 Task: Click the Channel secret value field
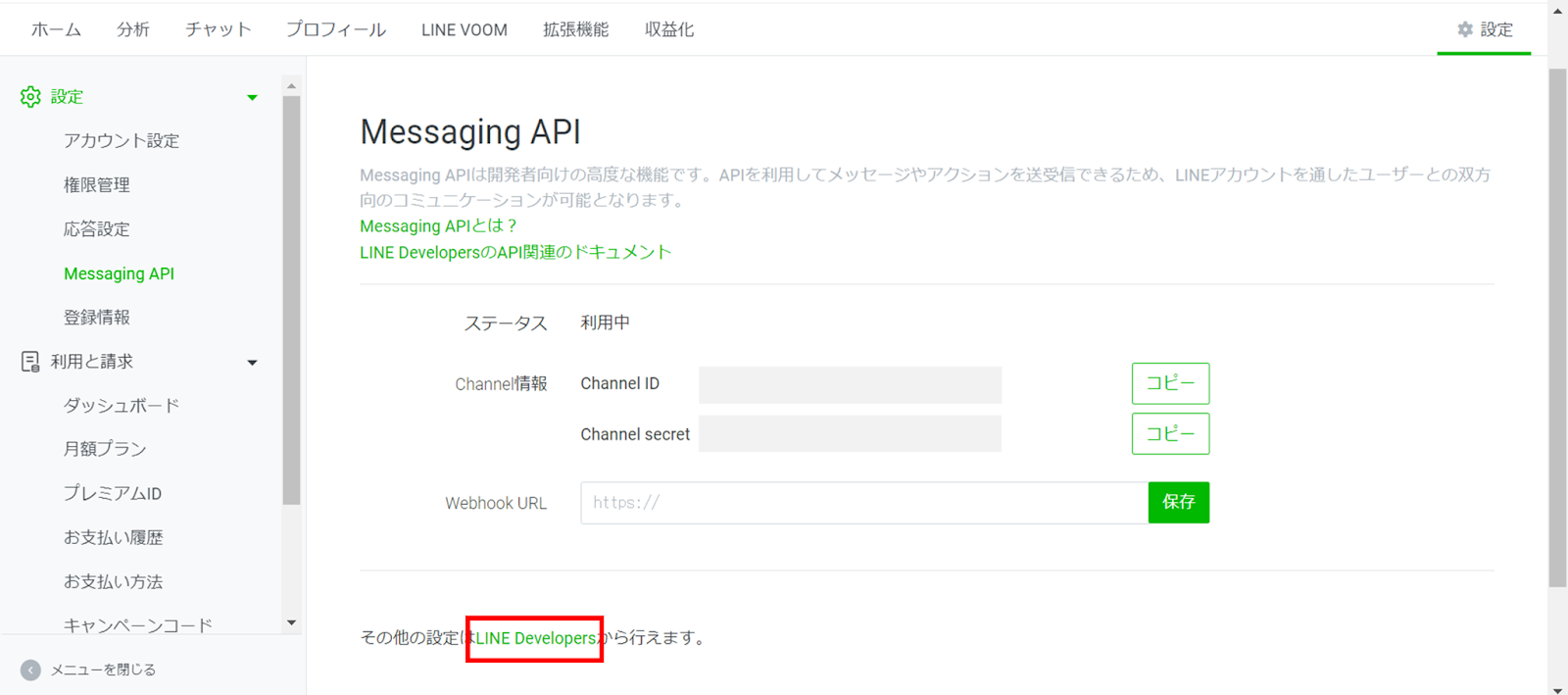[x=851, y=433]
